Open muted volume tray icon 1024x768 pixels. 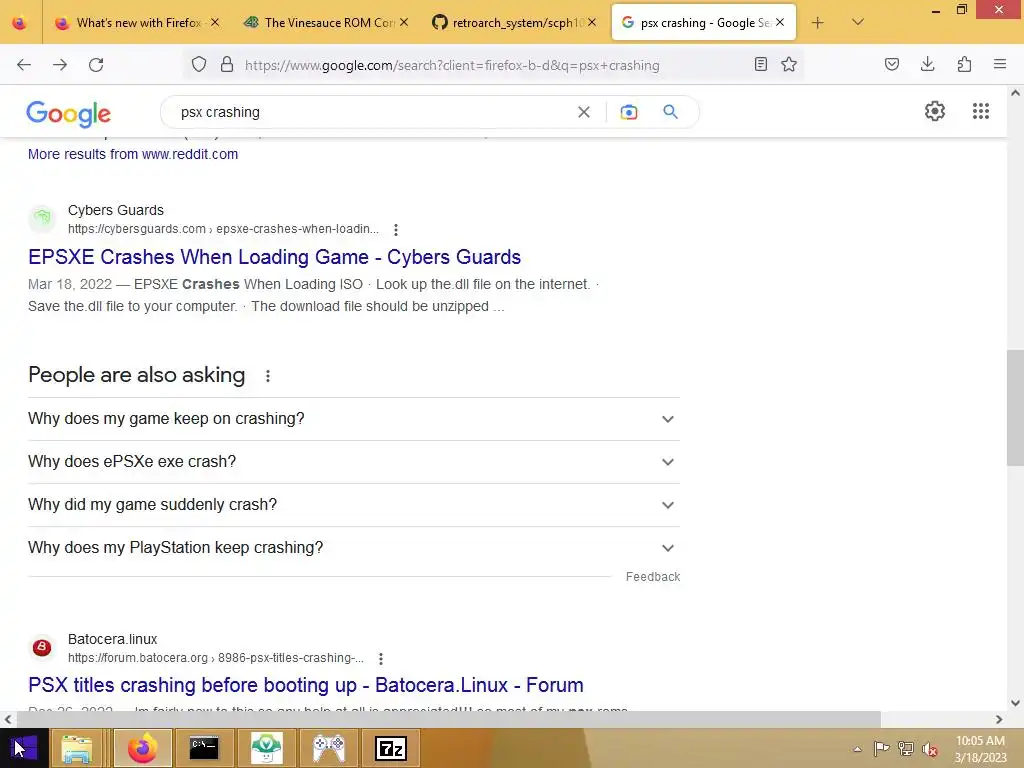[929, 749]
